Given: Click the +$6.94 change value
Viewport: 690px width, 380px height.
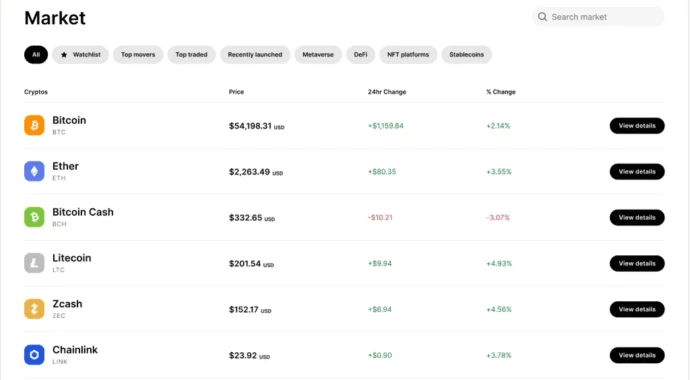Looking at the screenshot, I should point(380,309).
